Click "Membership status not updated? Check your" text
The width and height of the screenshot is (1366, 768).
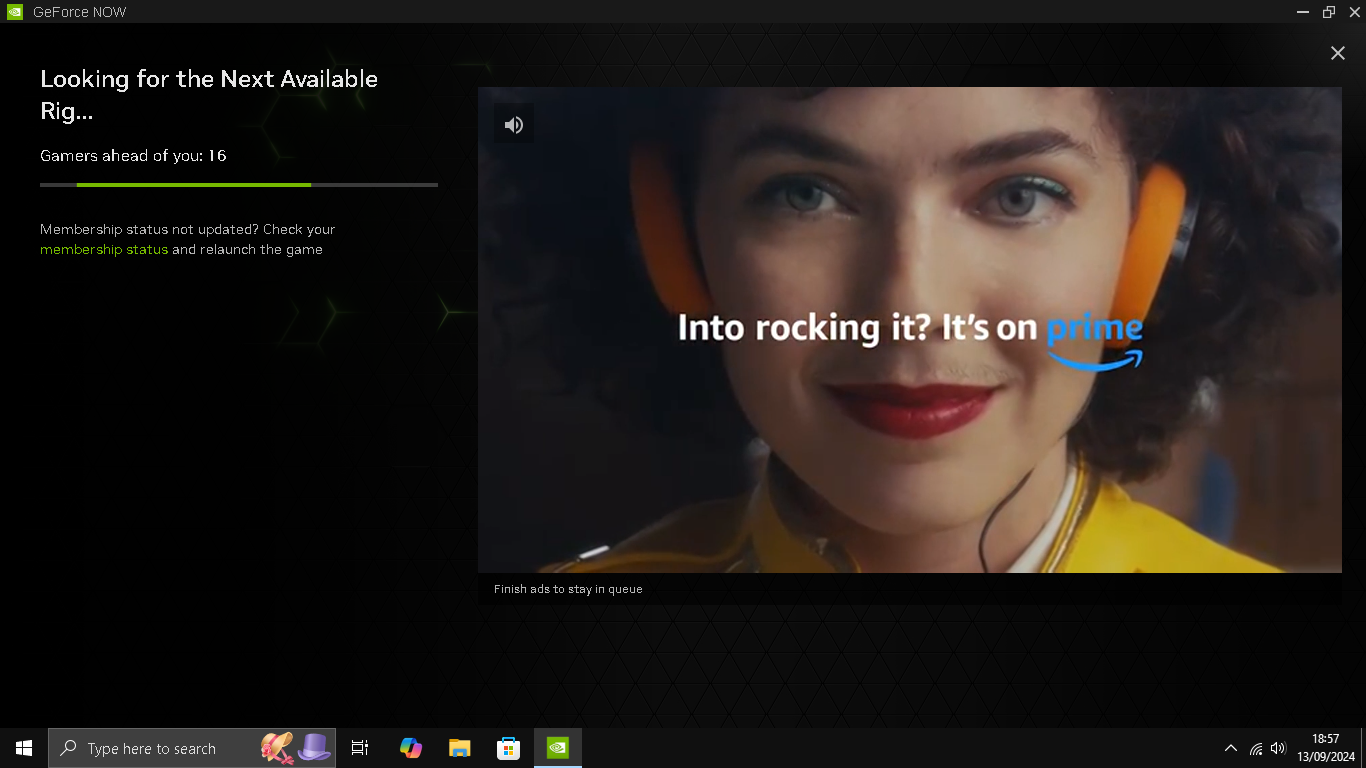tap(188, 229)
